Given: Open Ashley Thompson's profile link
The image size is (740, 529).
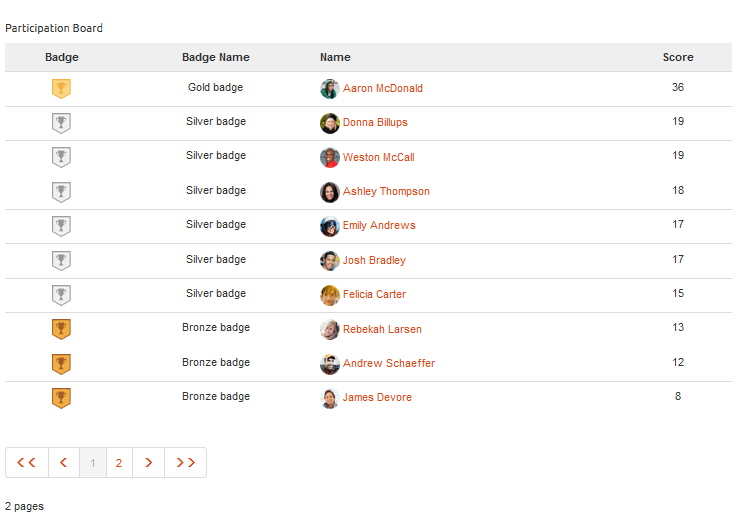Looking at the screenshot, I should coord(386,191).
